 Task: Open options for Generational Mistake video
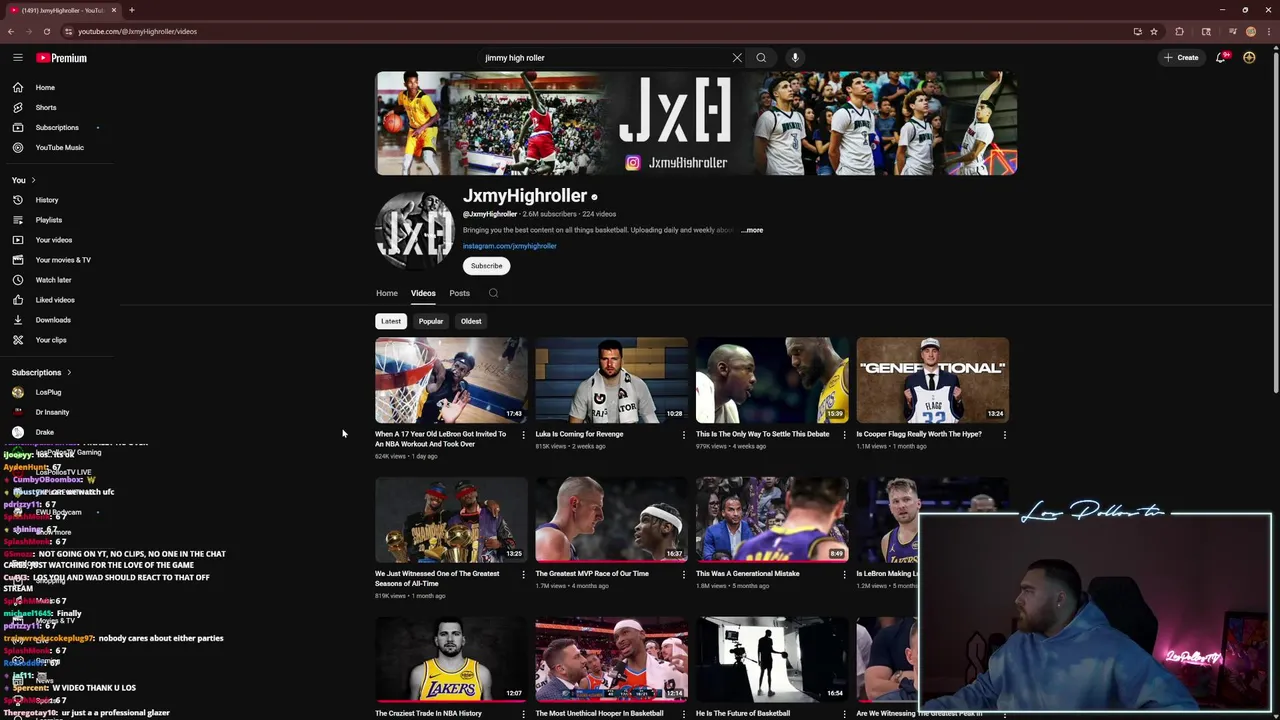tap(844, 575)
